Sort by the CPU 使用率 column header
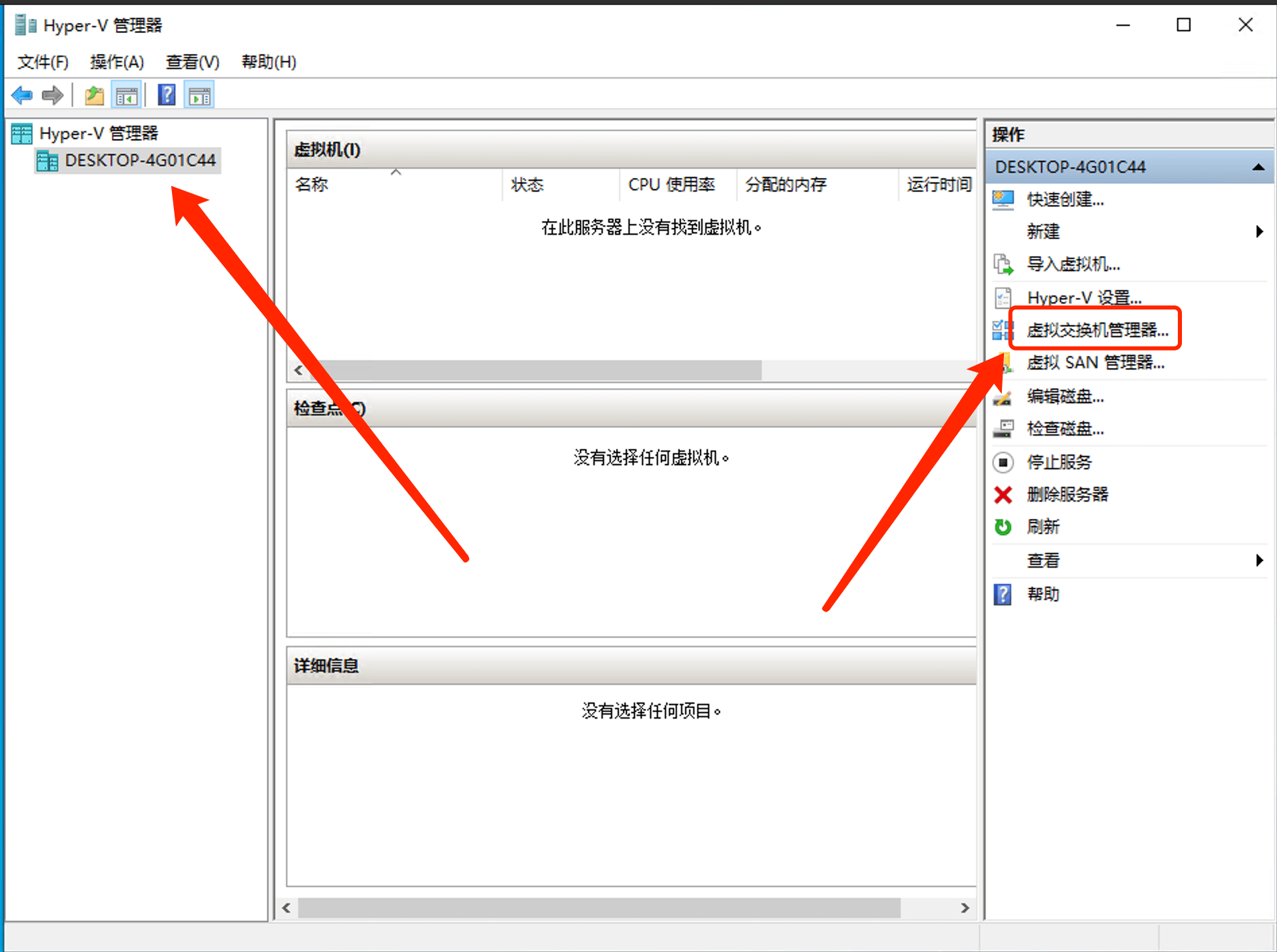The image size is (1277, 952). click(x=678, y=185)
